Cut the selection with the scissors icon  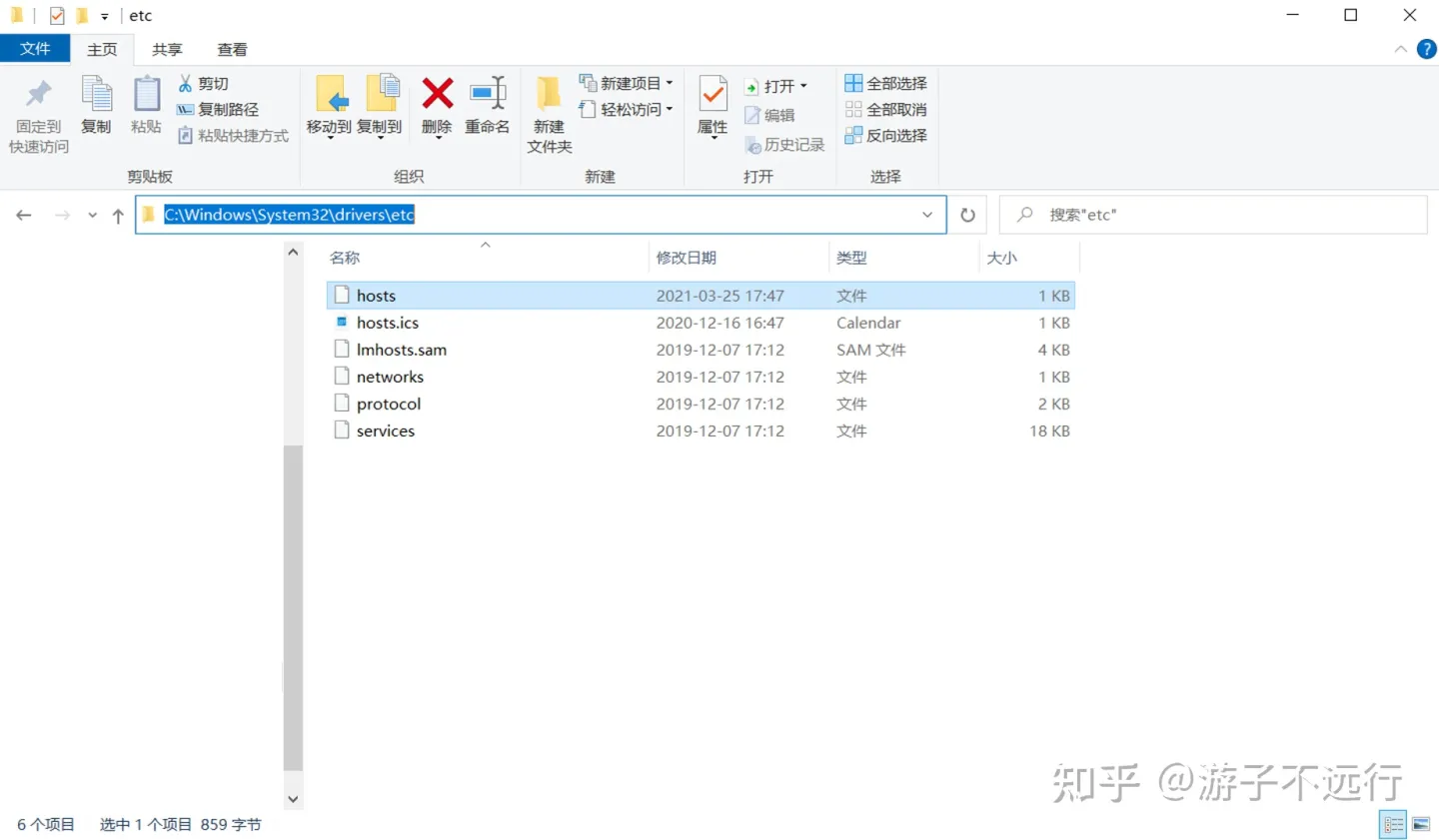click(x=204, y=84)
